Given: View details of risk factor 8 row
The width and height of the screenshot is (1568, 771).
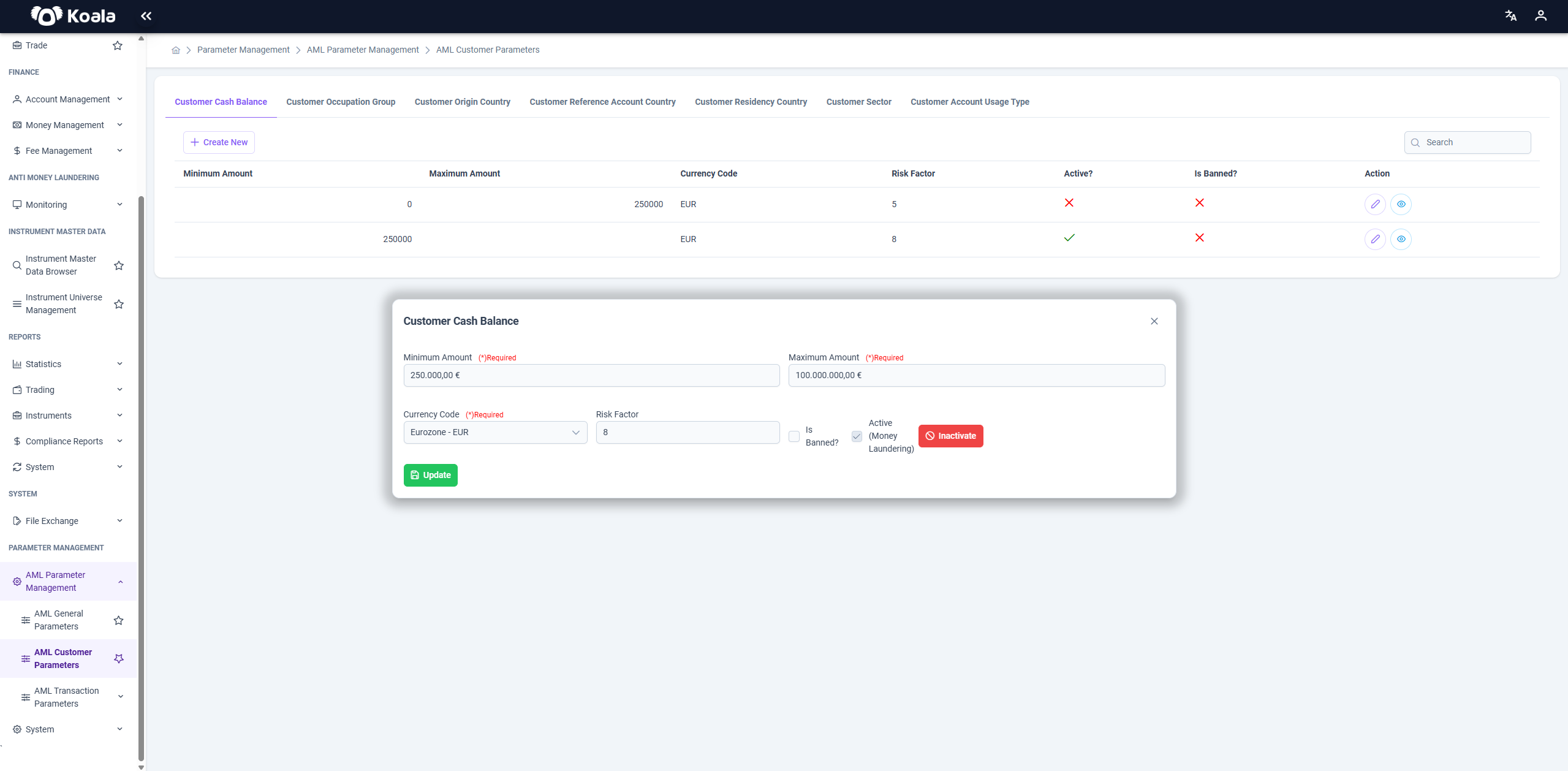Looking at the screenshot, I should pyautogui.click(x=1401, y=239).
